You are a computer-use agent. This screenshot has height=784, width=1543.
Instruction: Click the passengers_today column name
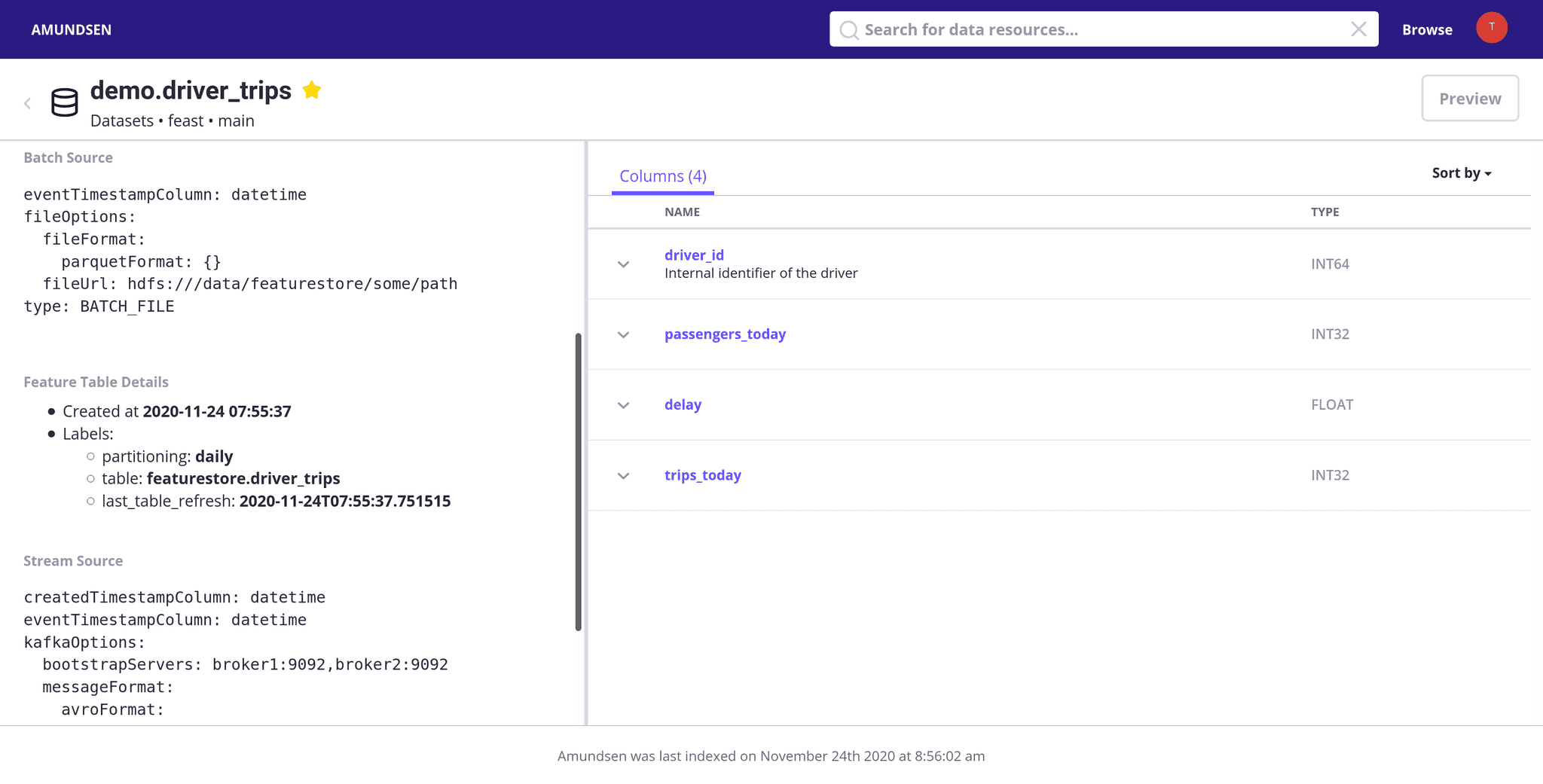point(725,334)
